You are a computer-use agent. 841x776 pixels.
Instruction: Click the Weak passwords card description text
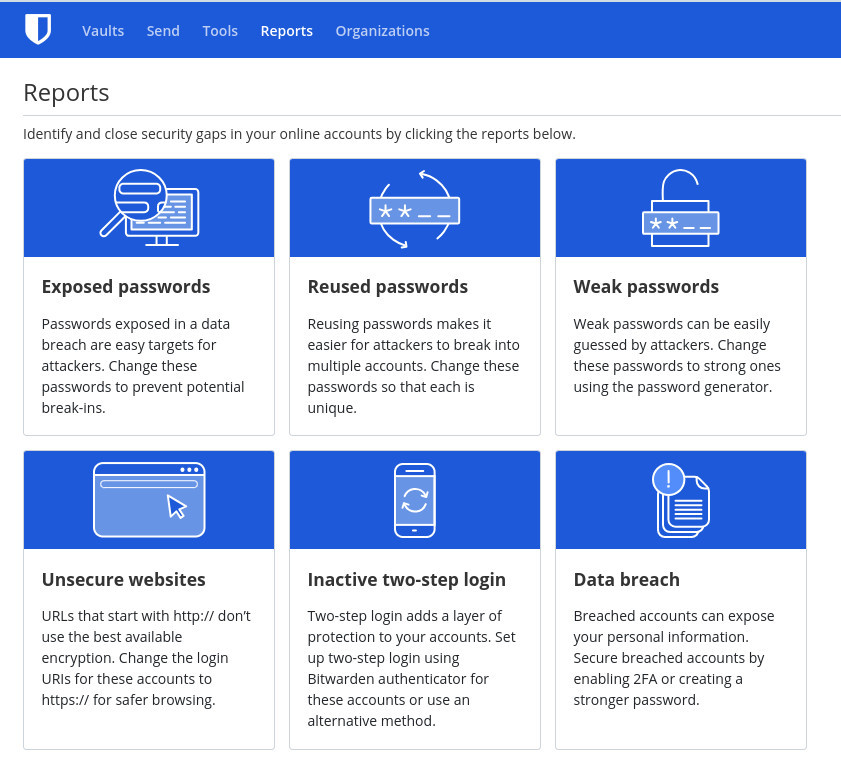pyautogui.click(x=678, y=355)
